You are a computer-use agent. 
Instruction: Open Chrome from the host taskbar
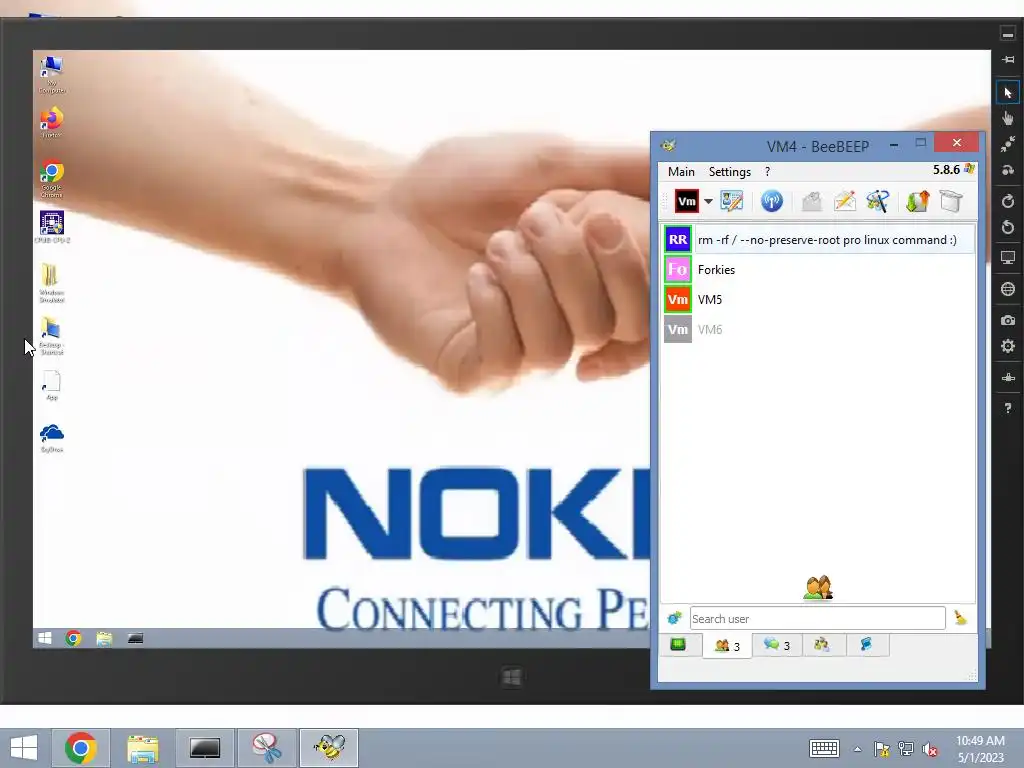click(80, 748)
